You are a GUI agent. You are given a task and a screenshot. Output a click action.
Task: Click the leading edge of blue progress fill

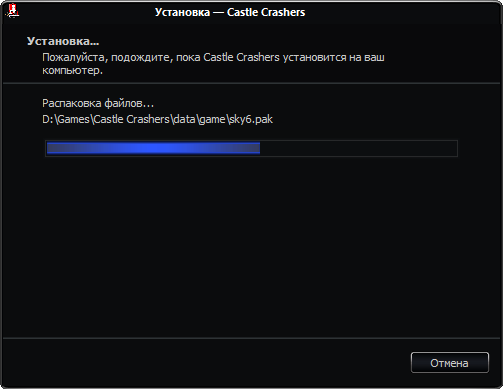pyautogui.click(x=259, y=148)
